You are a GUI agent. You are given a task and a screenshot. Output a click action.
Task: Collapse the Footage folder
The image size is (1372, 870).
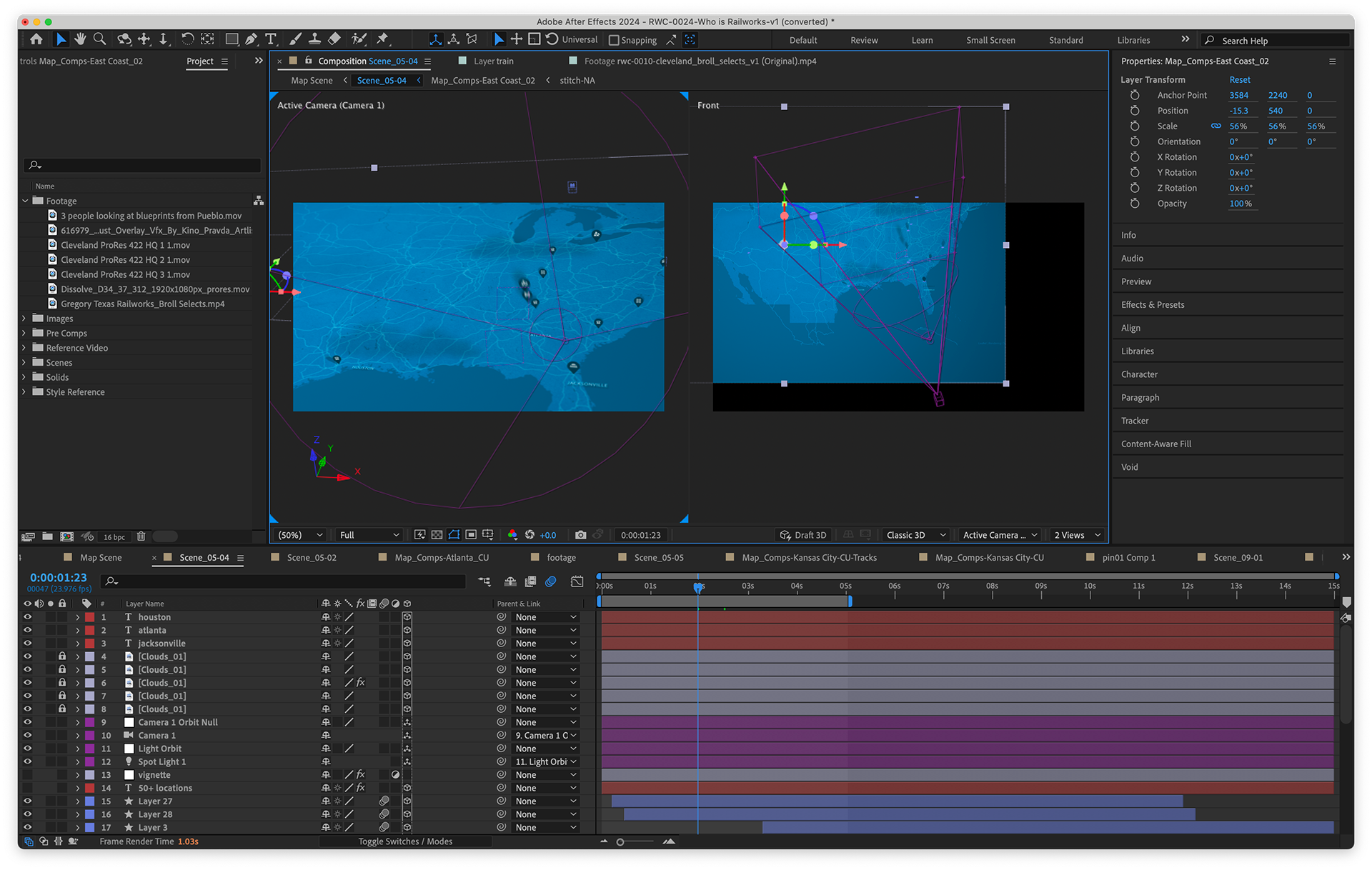[24, 201]
